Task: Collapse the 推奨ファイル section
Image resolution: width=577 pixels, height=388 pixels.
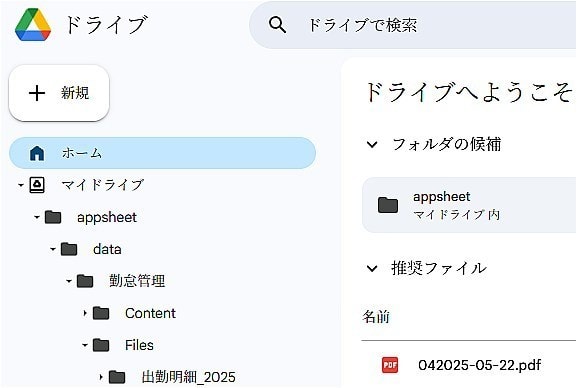Action: pyautogui.click(x=372, y=268)
